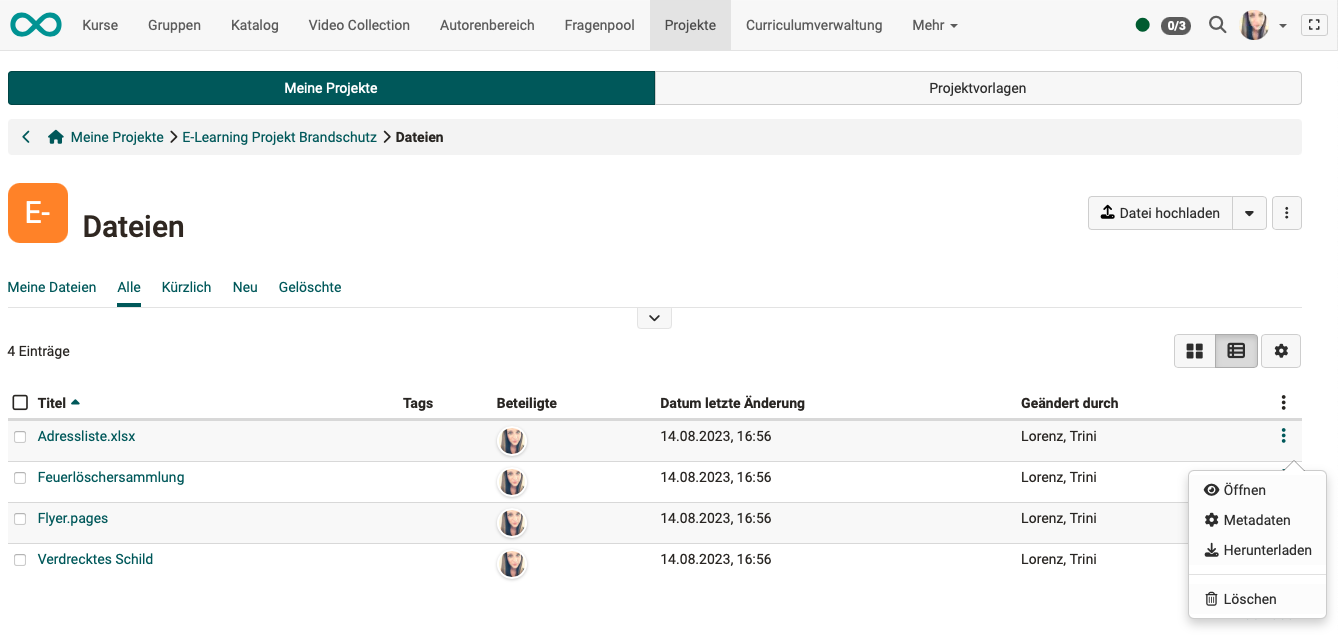
Task: Open the Mehr navigation dropdown
Action: coord(934,25)
